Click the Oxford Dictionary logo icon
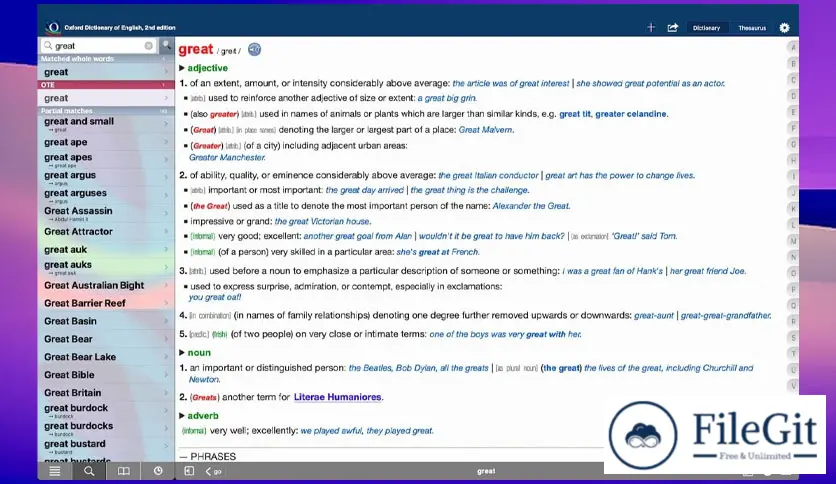 (53, 27)
